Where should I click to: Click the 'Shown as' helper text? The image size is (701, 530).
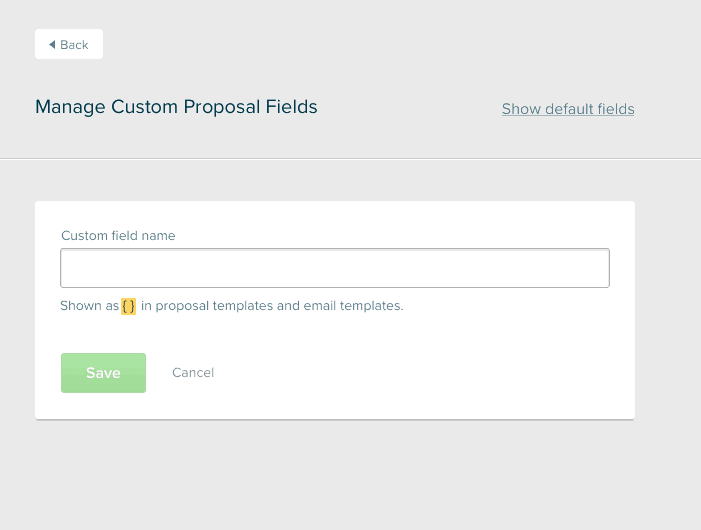tap(89, 306)
